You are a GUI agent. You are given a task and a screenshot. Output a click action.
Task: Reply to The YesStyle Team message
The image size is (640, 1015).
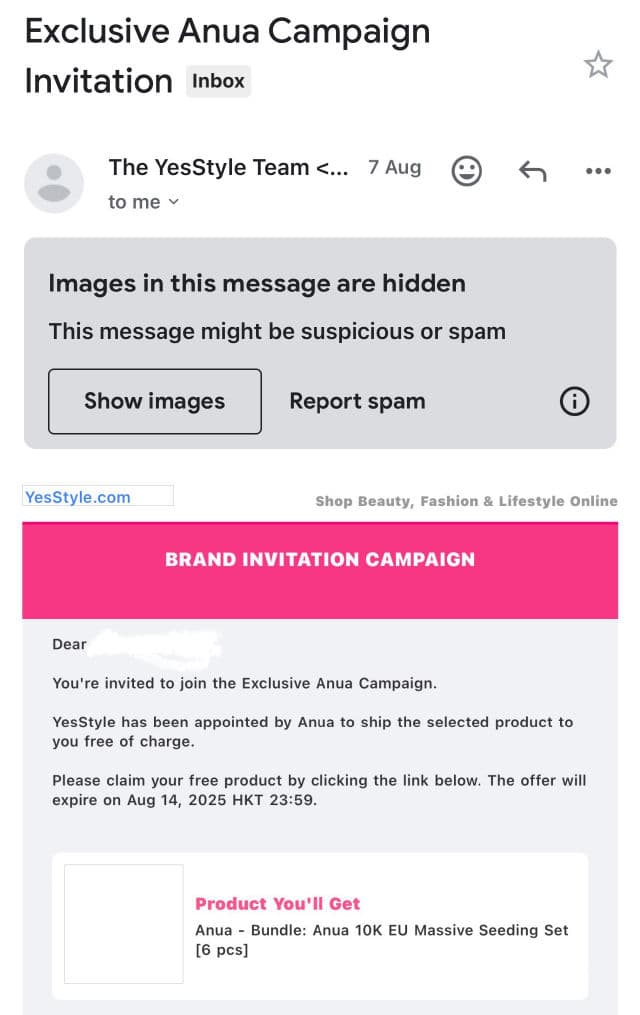(x=532, y=171)
